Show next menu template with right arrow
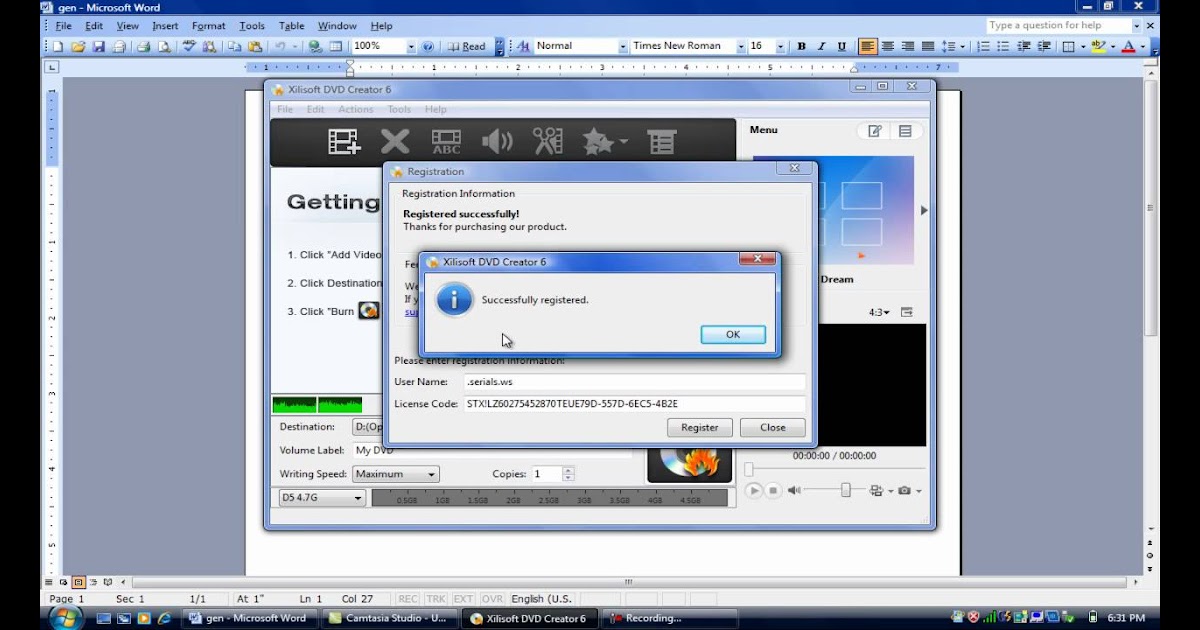The height and width of the screenshot is (630, 1200). [x=923, y=210]
